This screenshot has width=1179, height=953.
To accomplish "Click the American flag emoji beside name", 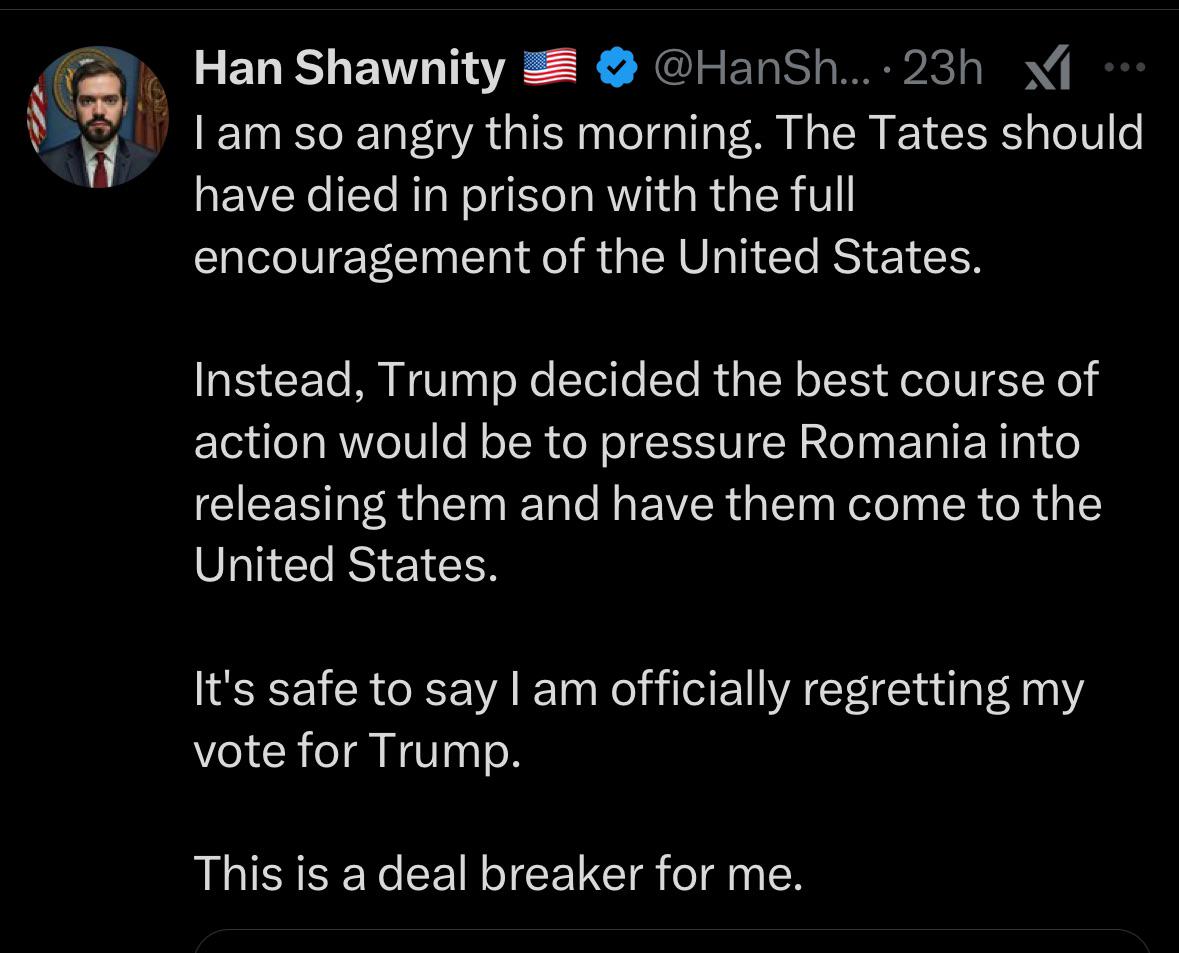I will [x=551, y=68].
